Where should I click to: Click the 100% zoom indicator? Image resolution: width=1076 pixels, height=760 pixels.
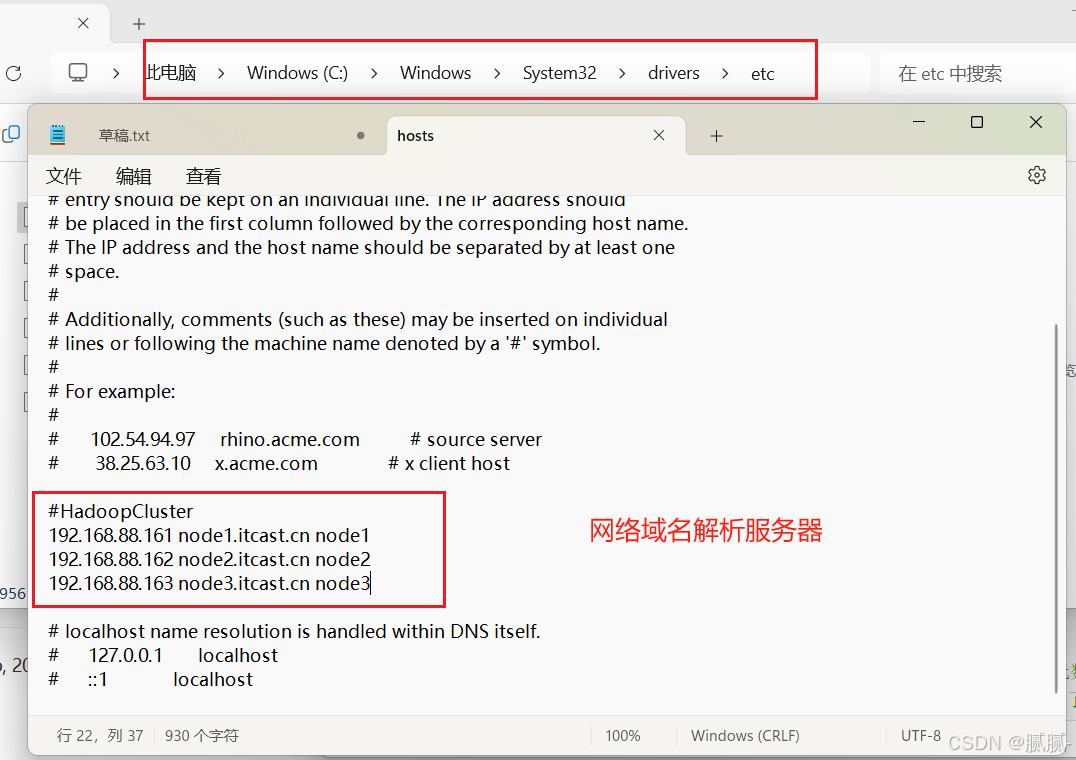coord(623,735)
